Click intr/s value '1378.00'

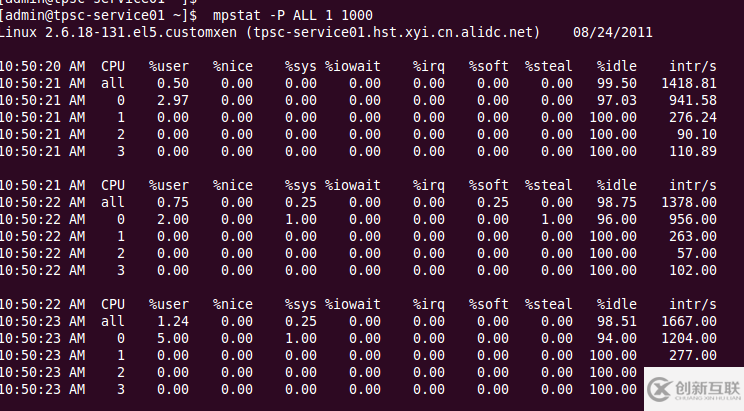[x=689, y=203]
